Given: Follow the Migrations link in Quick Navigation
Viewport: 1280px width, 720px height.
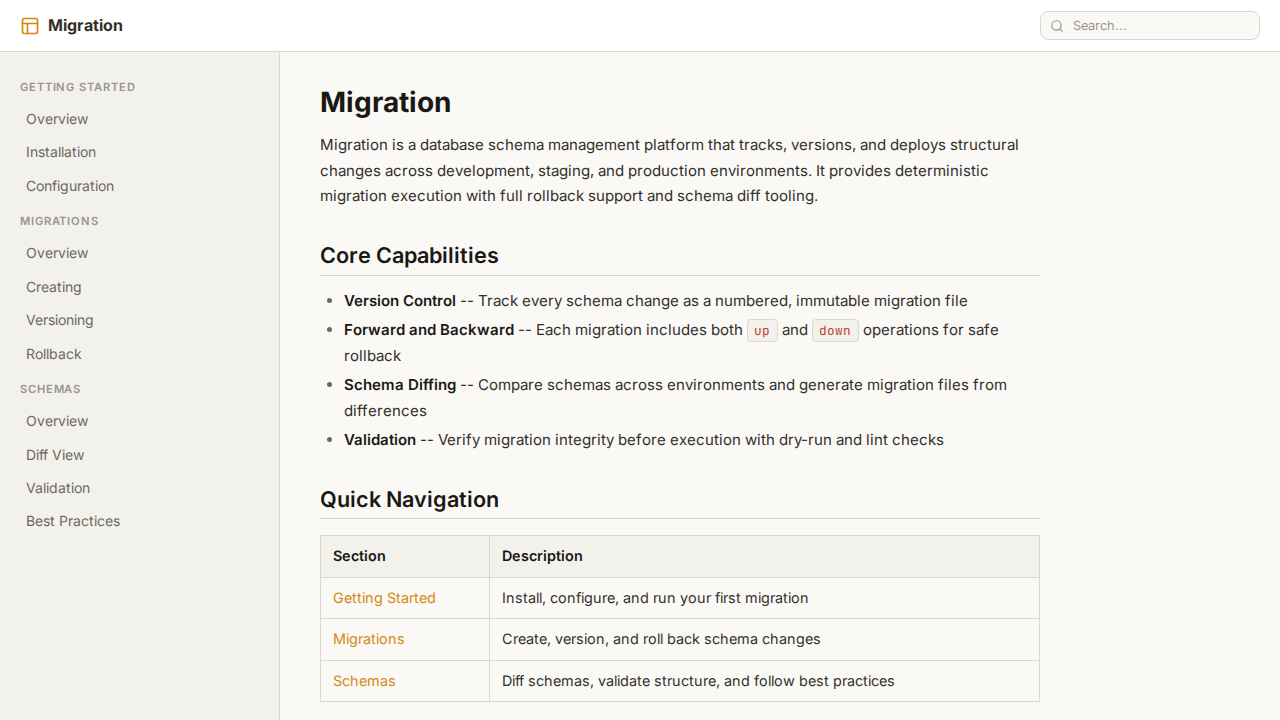Looking at the screenshot, I should tap(369, 639).
